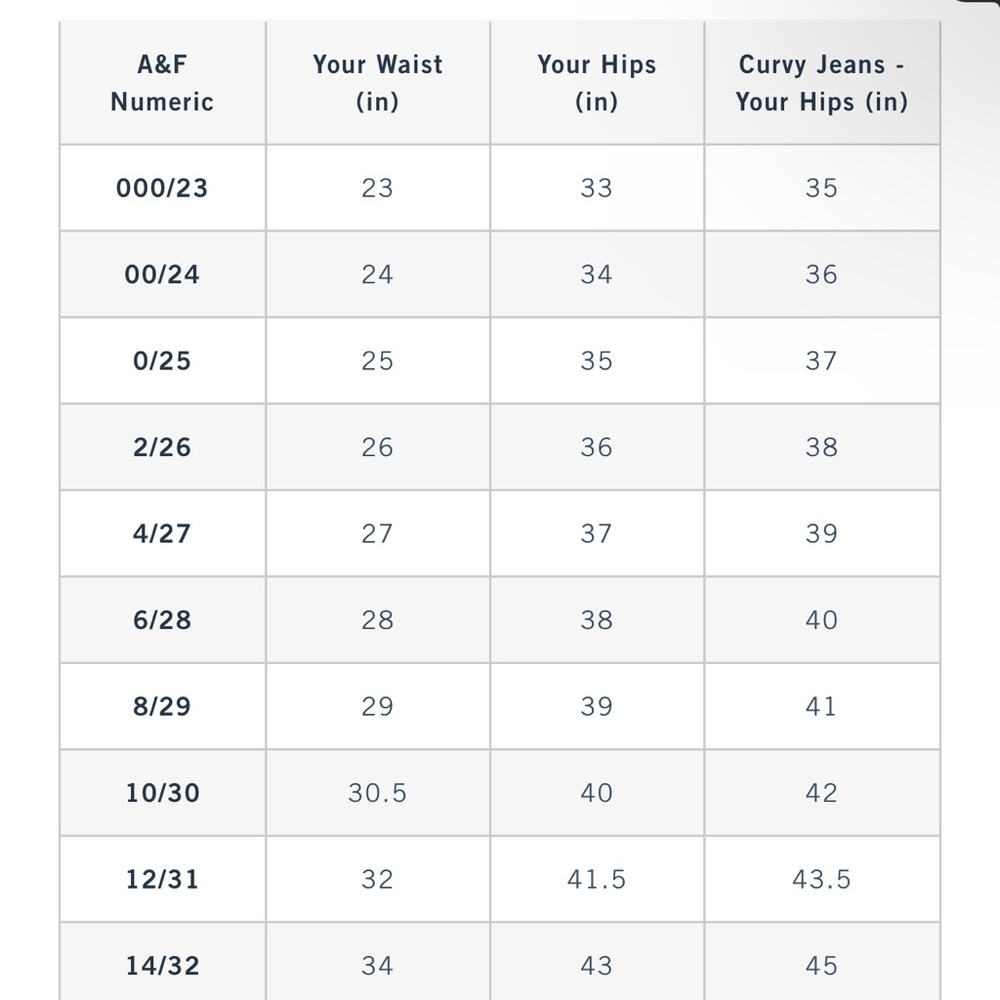Click the 43.5 curvy hips cell

click(821, 879)
